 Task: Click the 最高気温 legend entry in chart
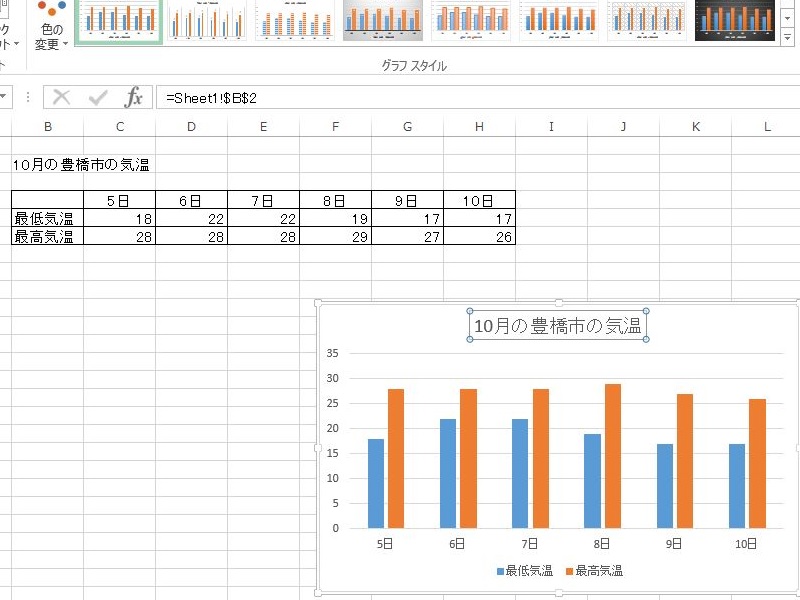pyautogui.click(x=594, y=571)
